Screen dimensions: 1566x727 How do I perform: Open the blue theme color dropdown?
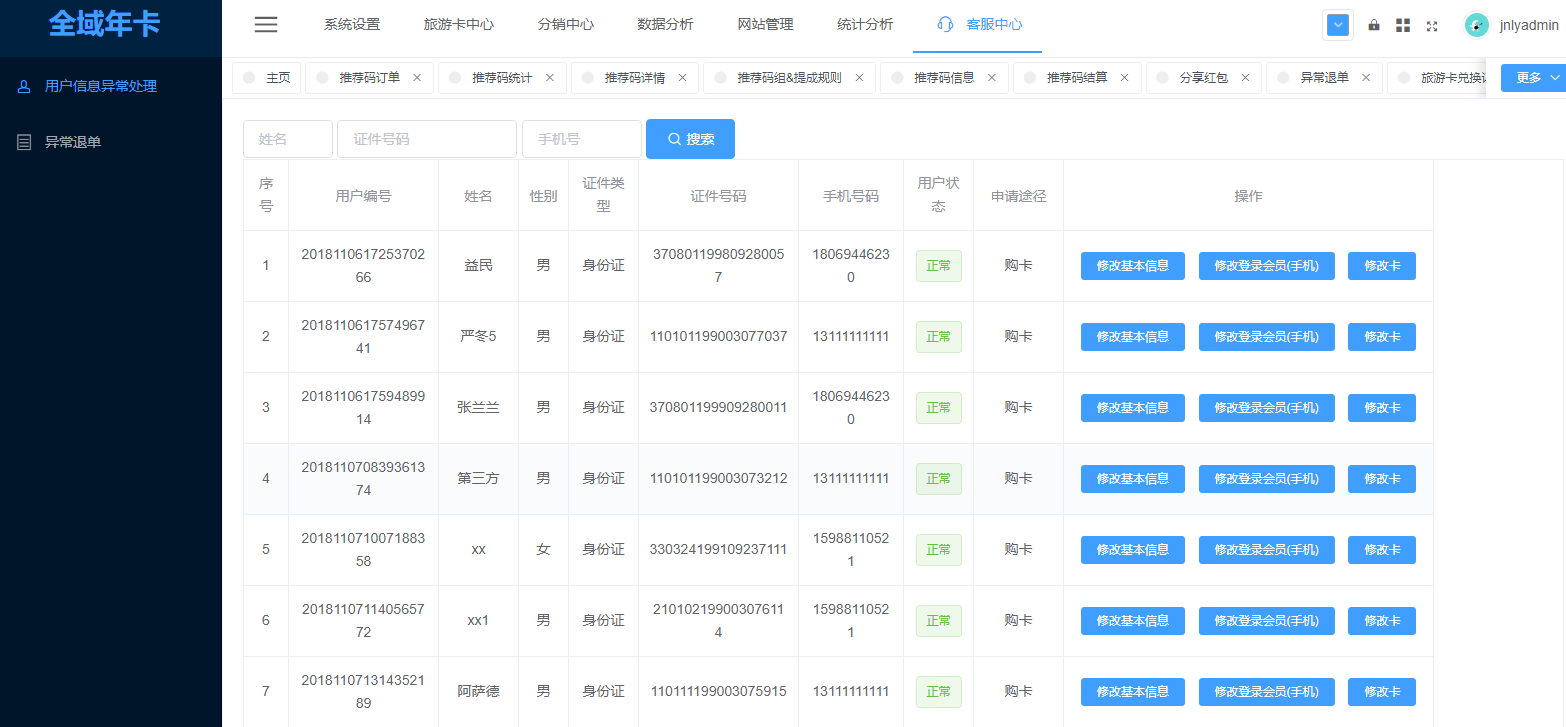pos(1337,25)
